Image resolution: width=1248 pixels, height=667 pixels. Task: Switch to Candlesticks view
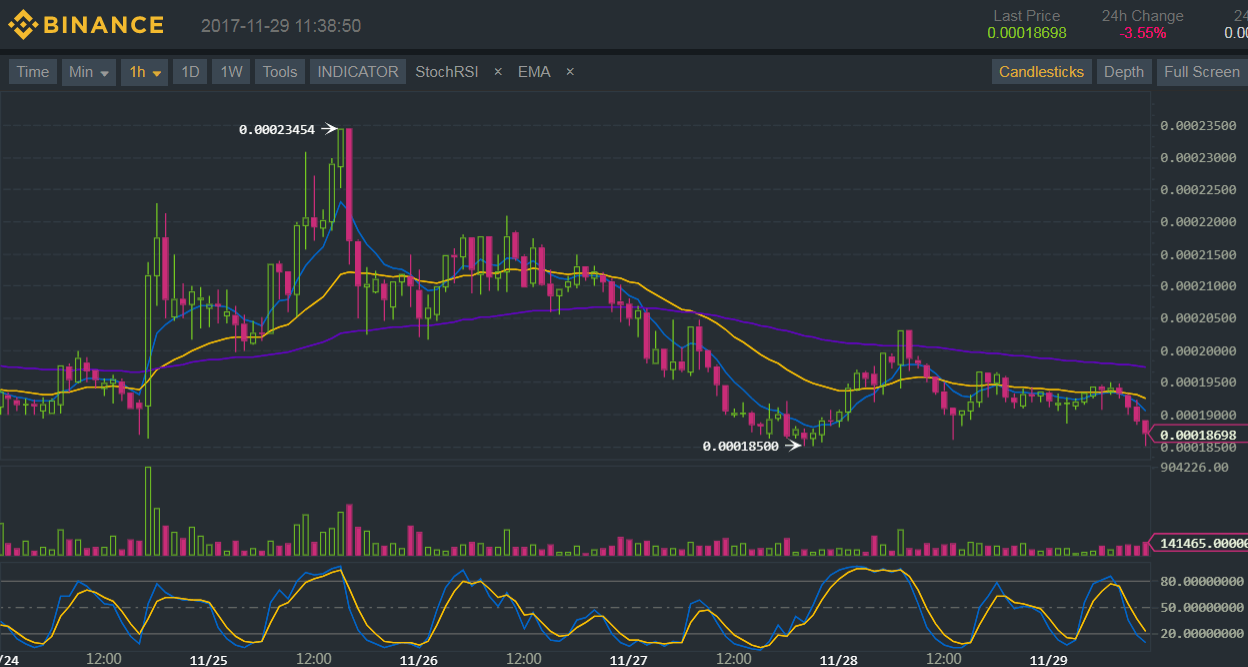coord(1041,72)
